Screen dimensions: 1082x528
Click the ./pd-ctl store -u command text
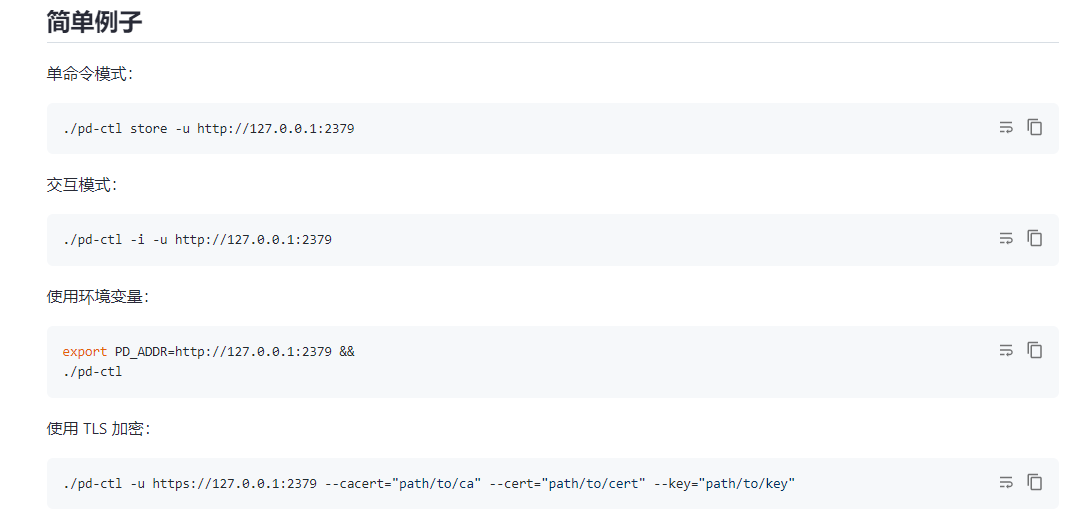(x=208, y=128)
